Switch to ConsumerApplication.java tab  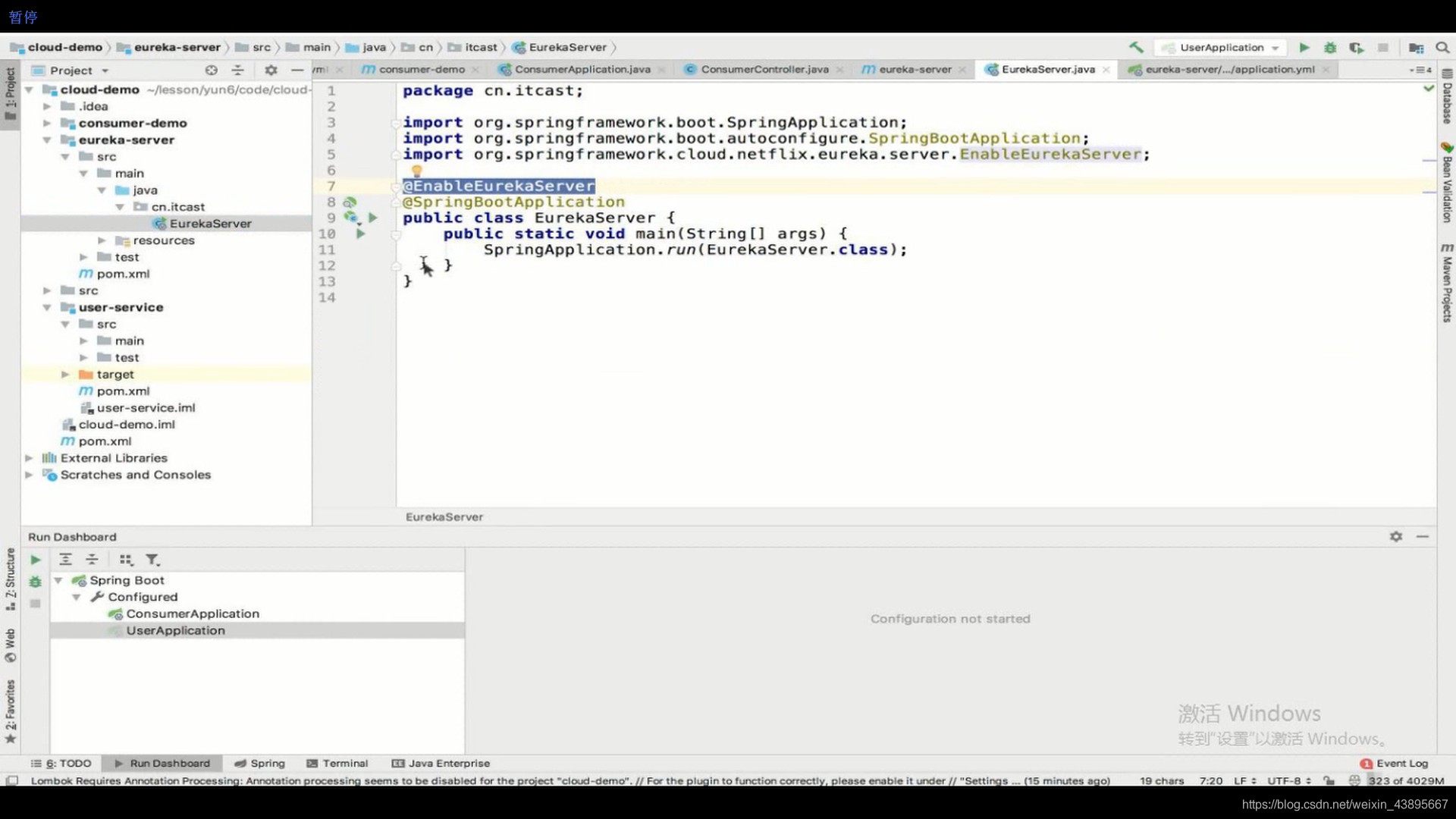pyautogui.click(x=582, y=69)
